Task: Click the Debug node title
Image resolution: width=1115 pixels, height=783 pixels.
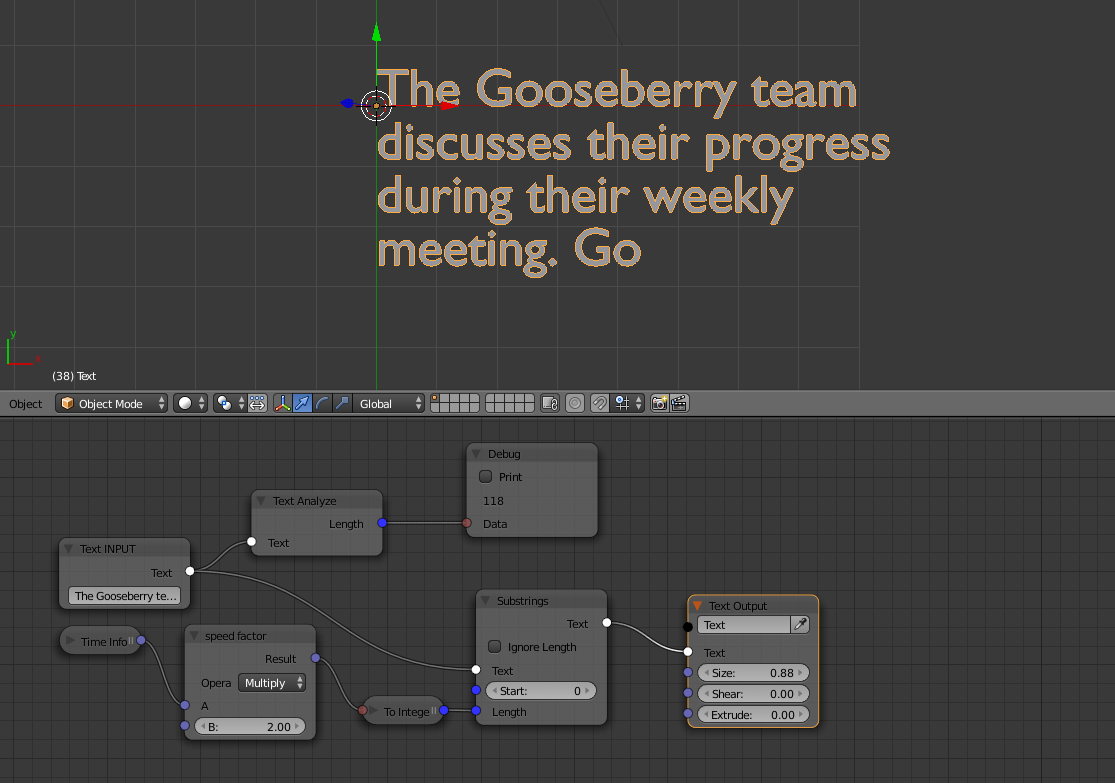Action: 504,454
